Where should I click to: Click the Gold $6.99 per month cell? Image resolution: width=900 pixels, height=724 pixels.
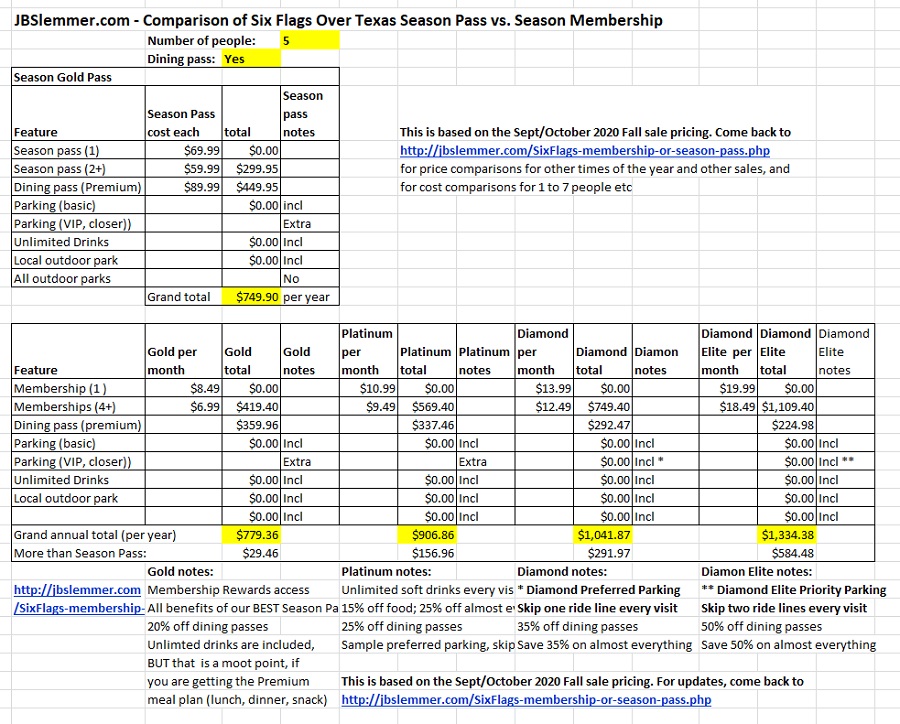(x=184, y=407)
